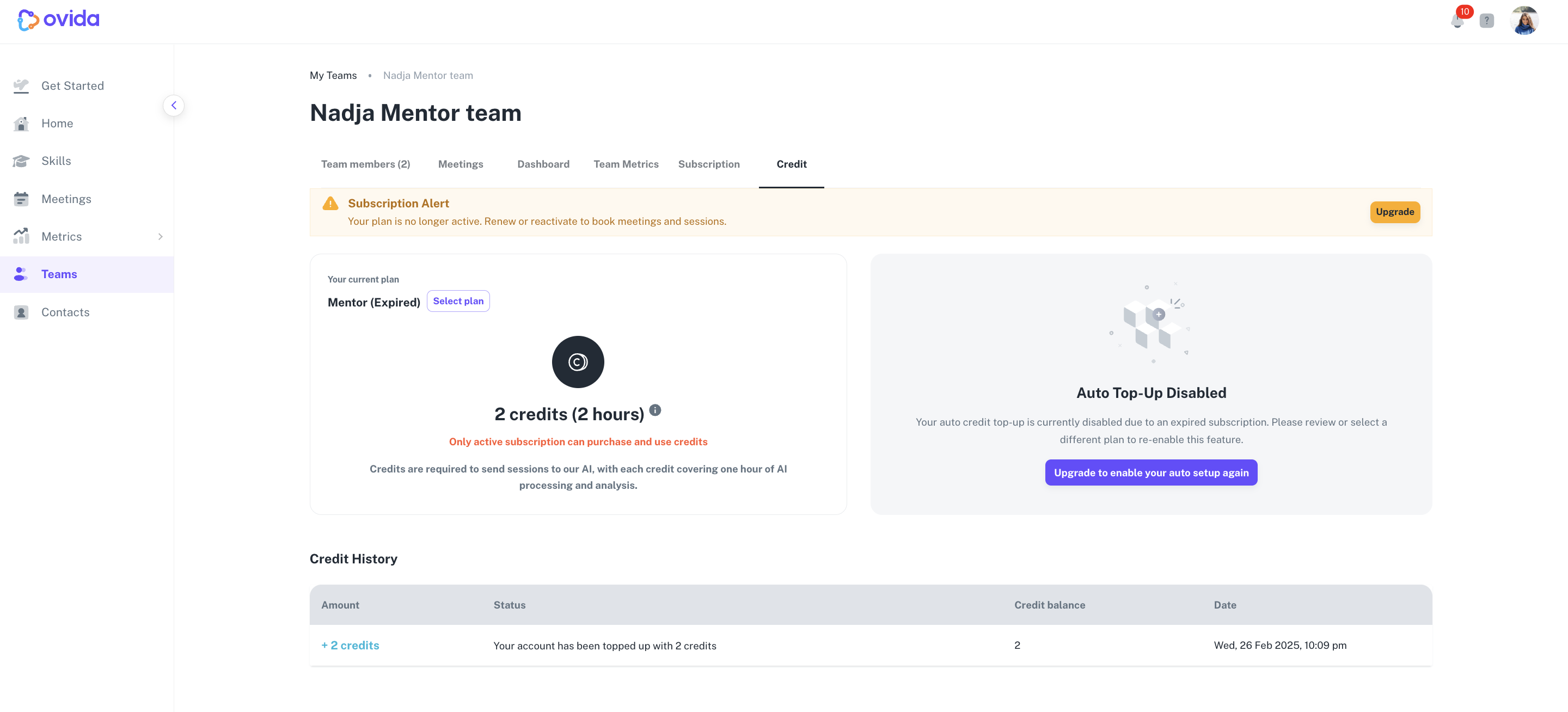This screenshot has width=1568, height=712.
Task: Open the user profile avatar
Action: 1524,21
